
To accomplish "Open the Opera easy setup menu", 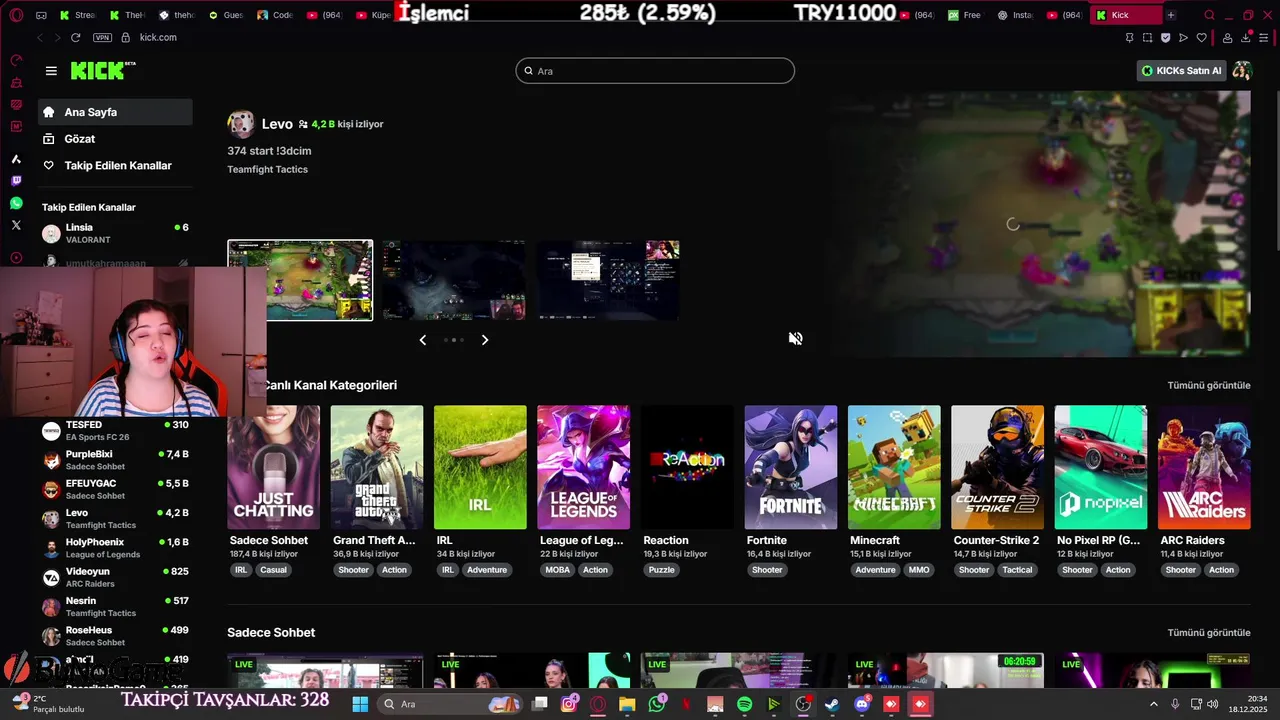I will pyautogui.click(x=1264, y=37).
